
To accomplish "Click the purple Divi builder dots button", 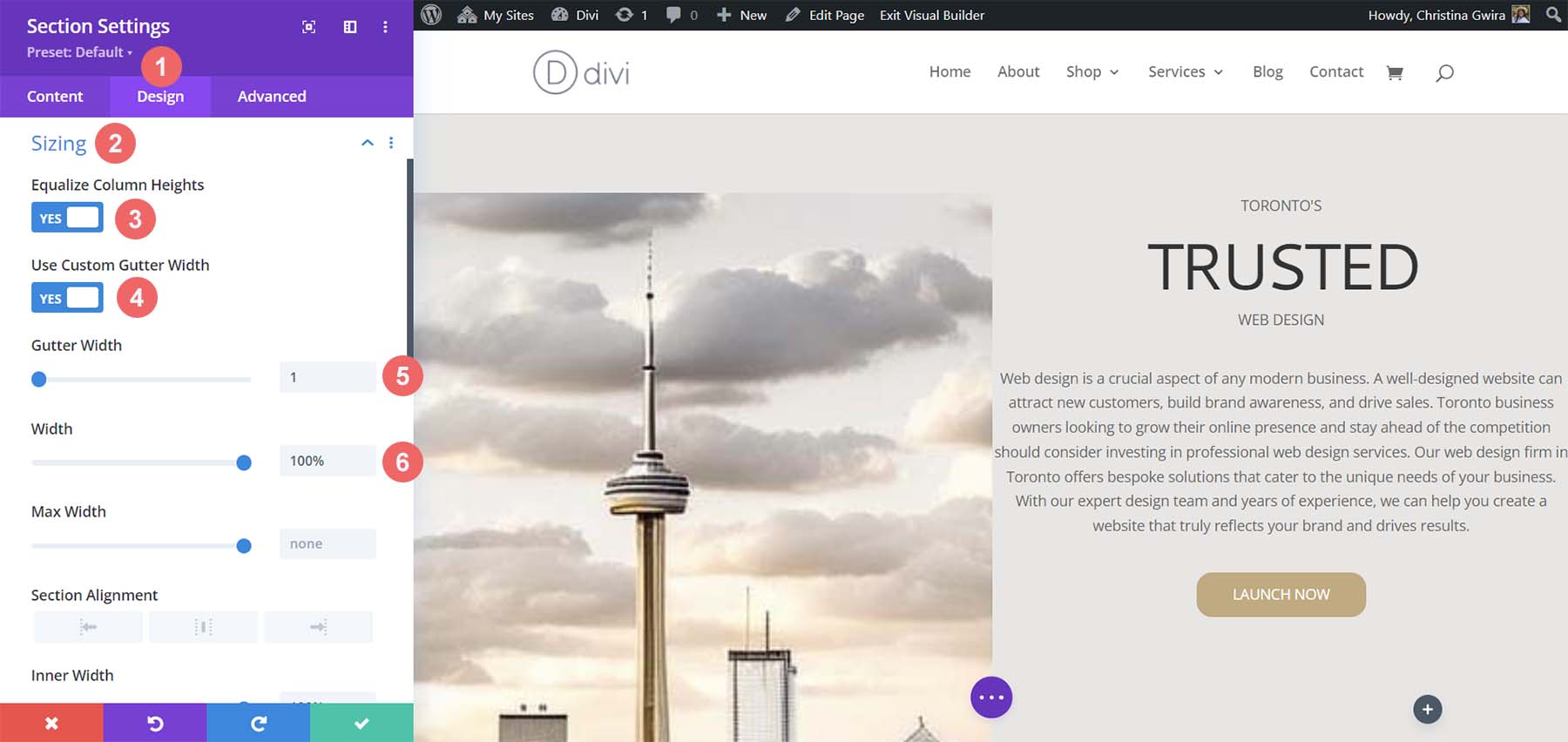I will (x=991, y=698).
